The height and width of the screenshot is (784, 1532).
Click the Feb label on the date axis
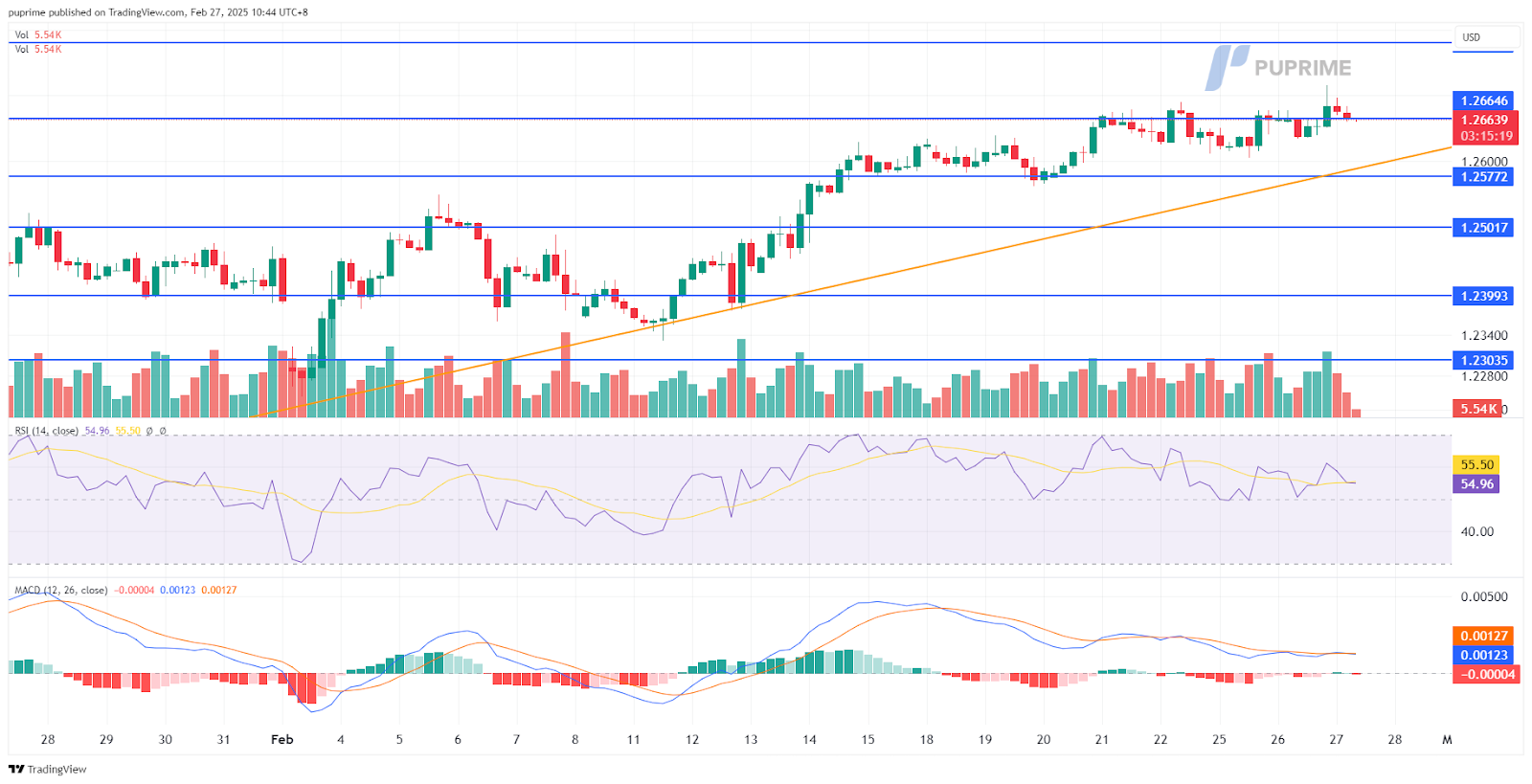click(282, 739)
